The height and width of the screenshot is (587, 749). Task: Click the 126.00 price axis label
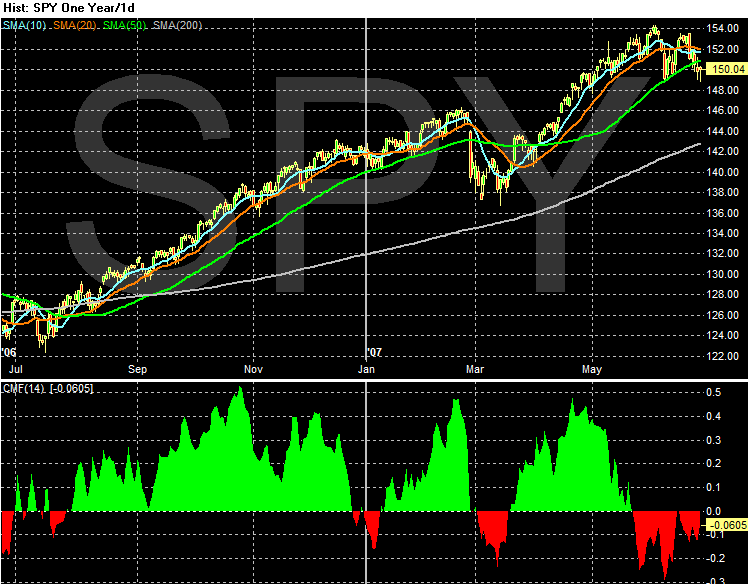[725, 315]
